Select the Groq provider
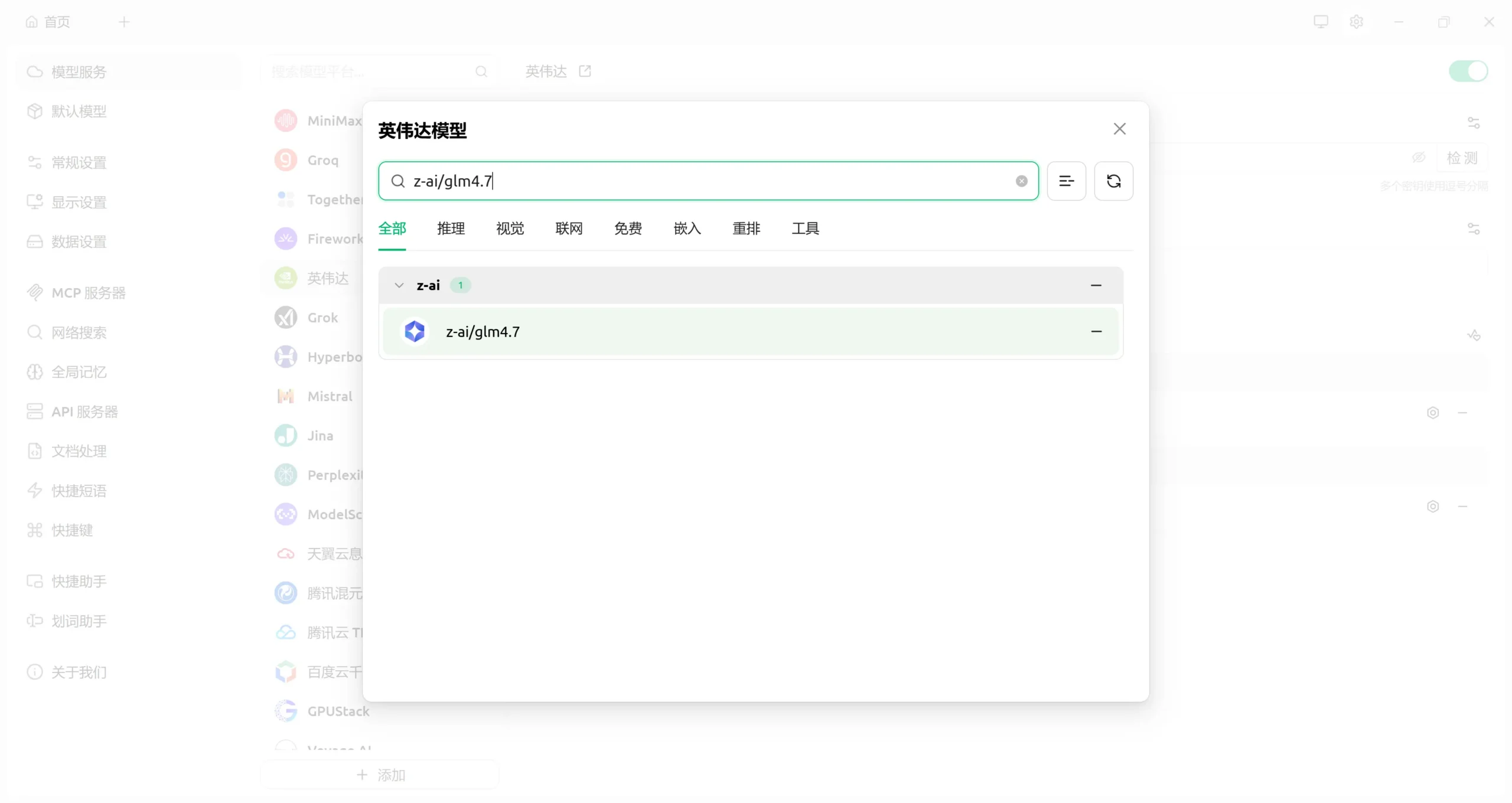The height and width of the screenshot is (803, 1512). point(322,159)
